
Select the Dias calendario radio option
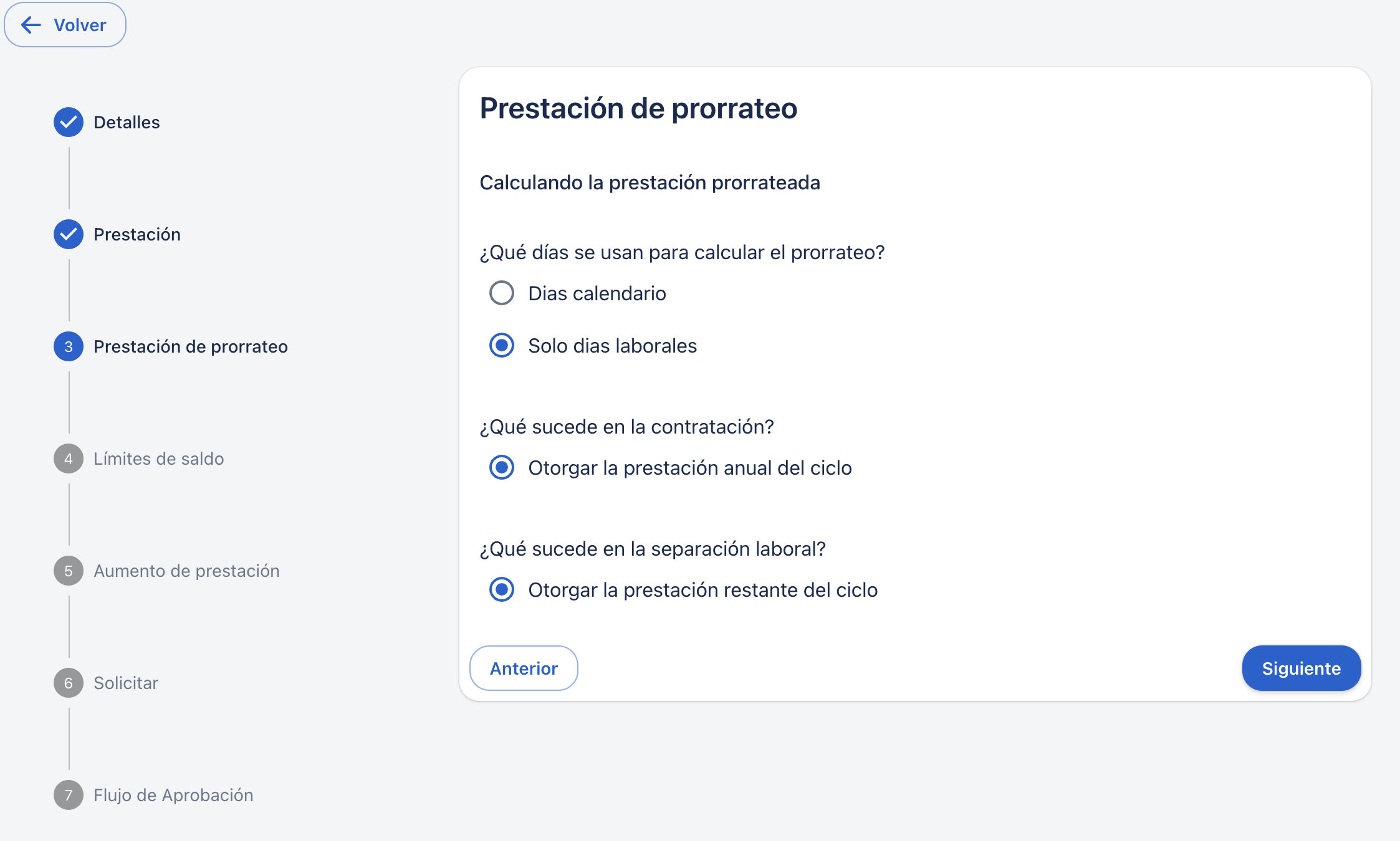(x=502, y=293)
